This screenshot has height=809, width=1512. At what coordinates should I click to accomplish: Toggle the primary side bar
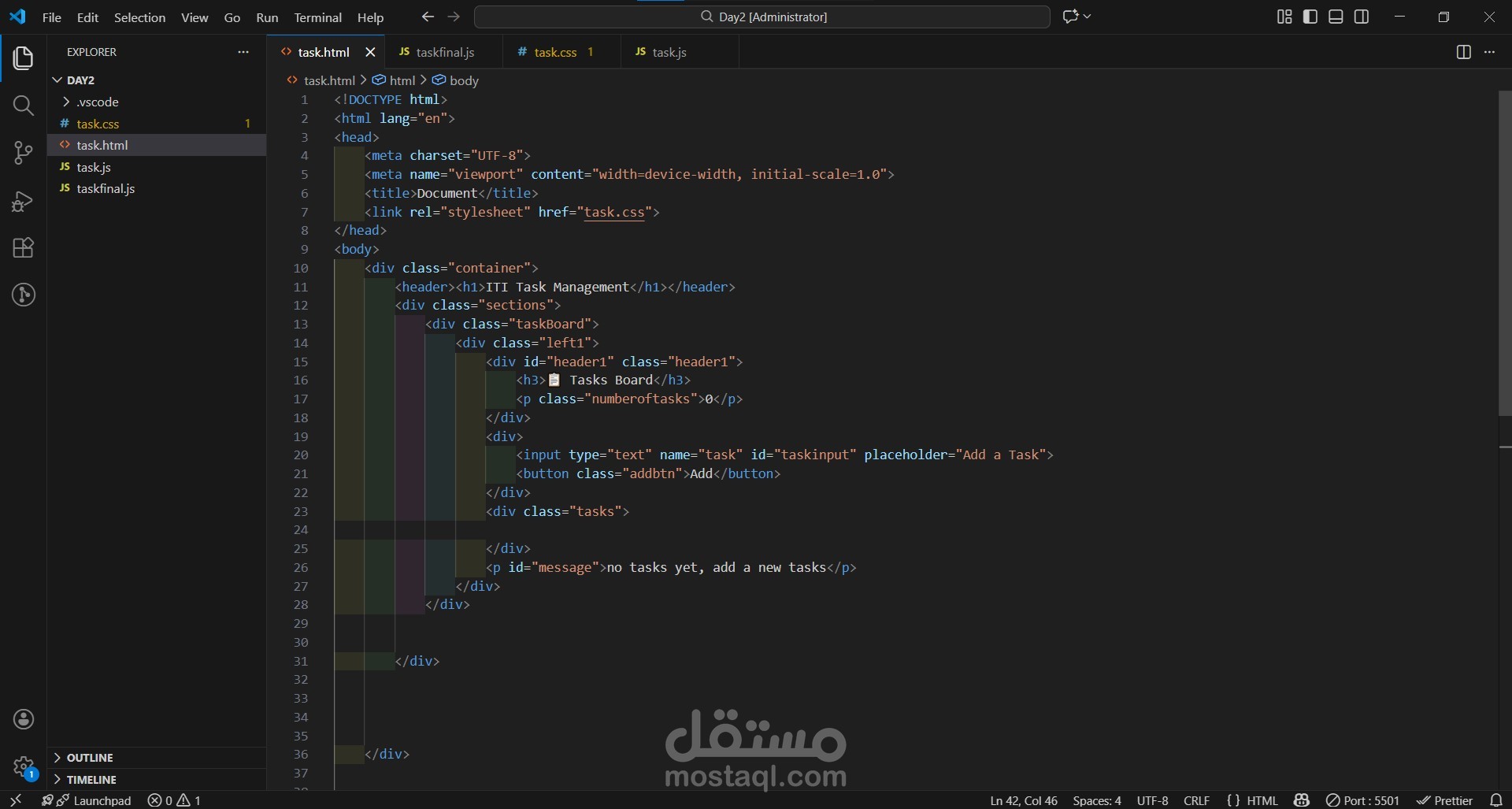1310,17
